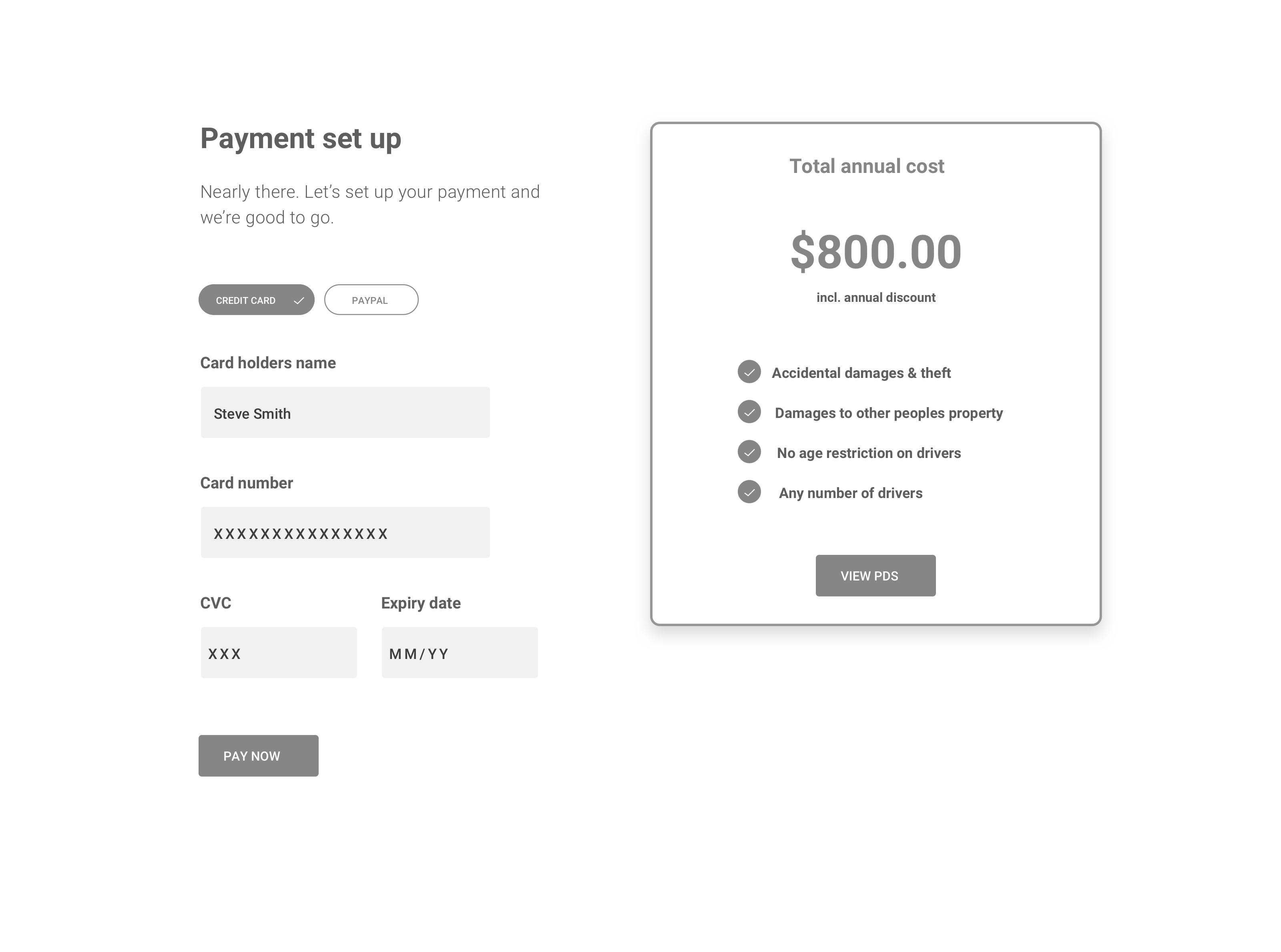Click the incl. annual discount note
1281x952 pixels.
coord(876,297)
